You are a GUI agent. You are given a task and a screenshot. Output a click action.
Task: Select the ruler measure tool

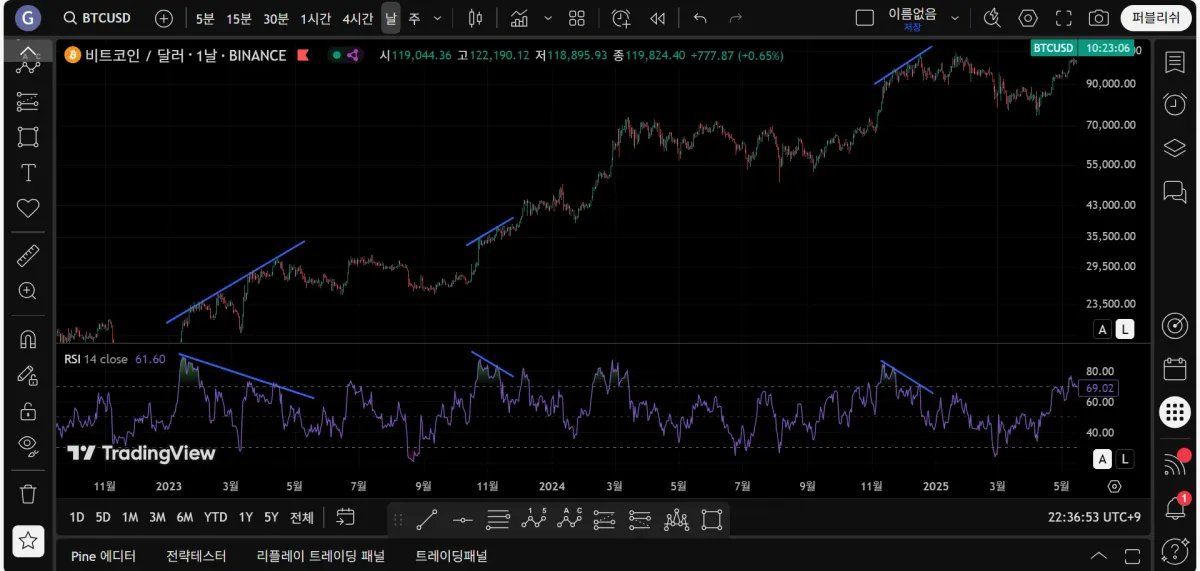point(28,255)
